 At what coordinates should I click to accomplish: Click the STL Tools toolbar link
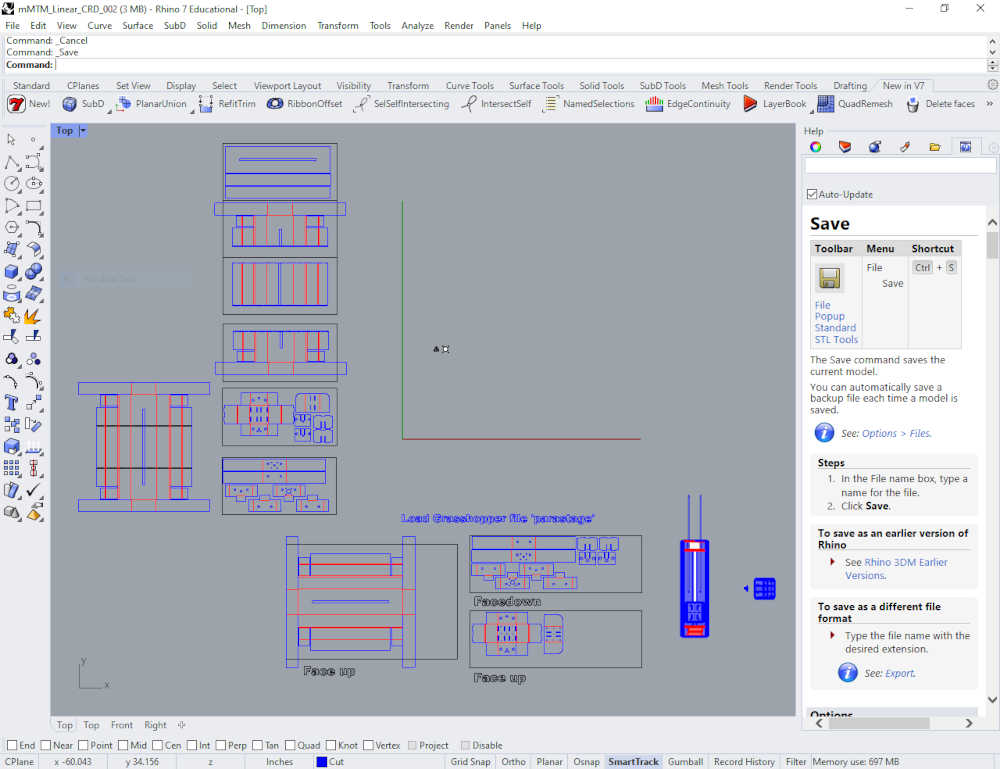[x=836, y=340]
